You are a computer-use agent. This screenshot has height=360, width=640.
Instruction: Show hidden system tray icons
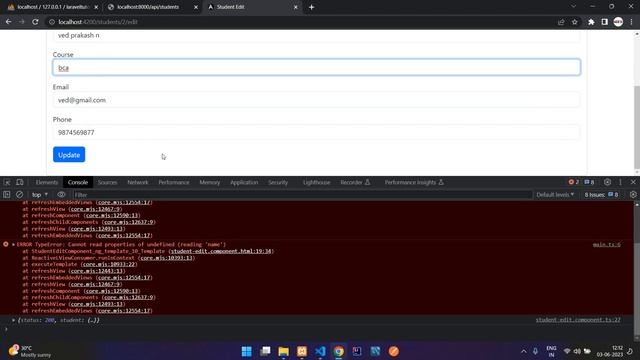[x=524, y=351]
